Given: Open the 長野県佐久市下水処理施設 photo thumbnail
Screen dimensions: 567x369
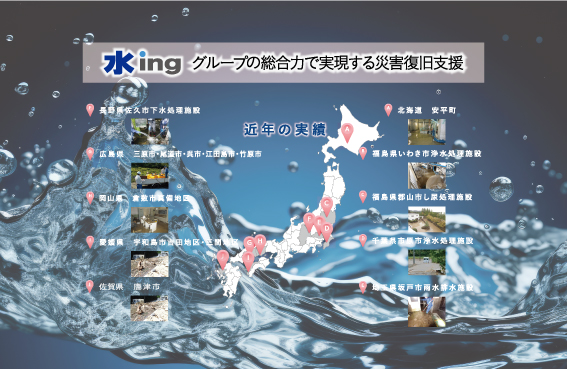Looking at the screenshot, I should tap(150, 132).
